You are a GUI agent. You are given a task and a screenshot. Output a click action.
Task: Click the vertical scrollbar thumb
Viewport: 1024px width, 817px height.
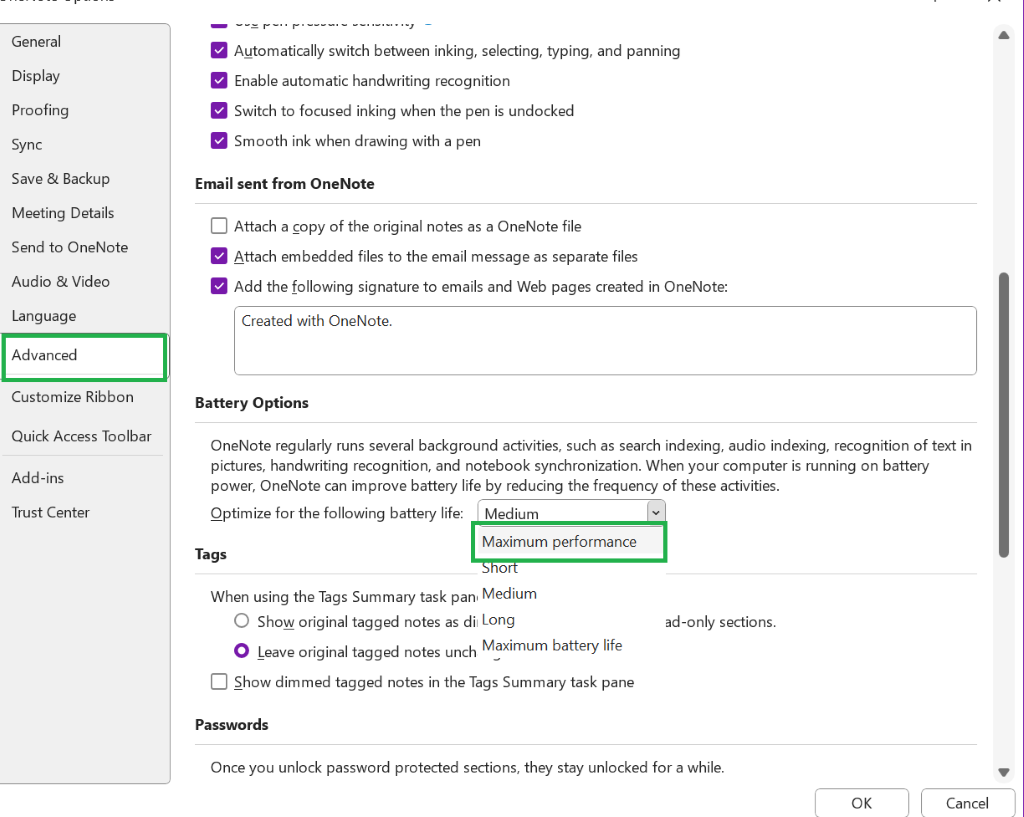pyautogui.click(x=1004, y=415)
